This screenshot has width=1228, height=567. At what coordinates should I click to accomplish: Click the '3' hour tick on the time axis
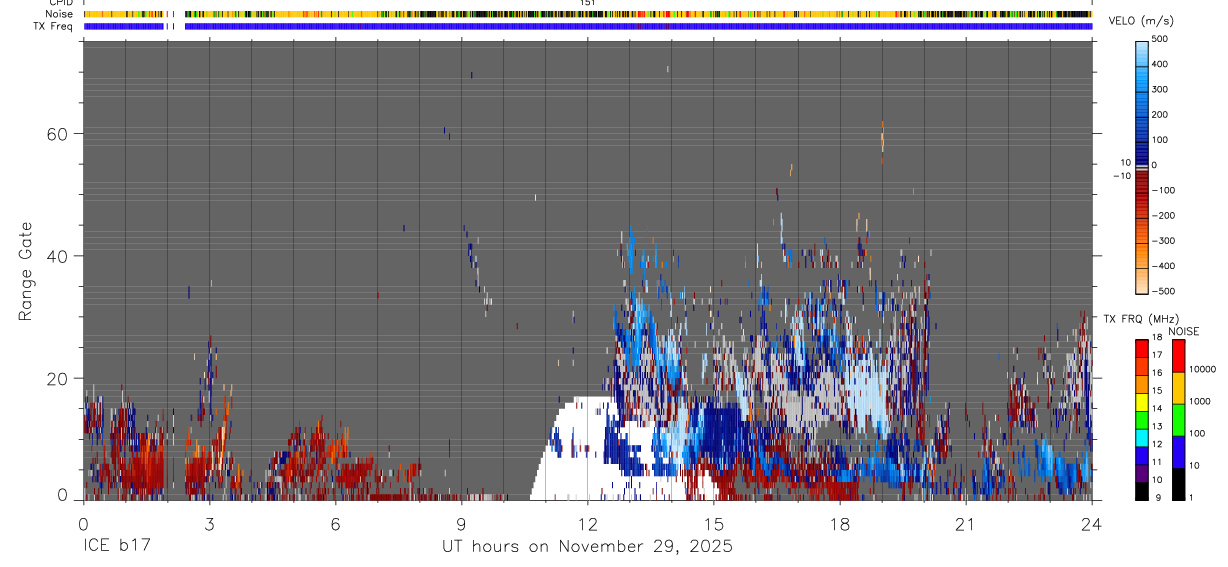coord(209,523)
